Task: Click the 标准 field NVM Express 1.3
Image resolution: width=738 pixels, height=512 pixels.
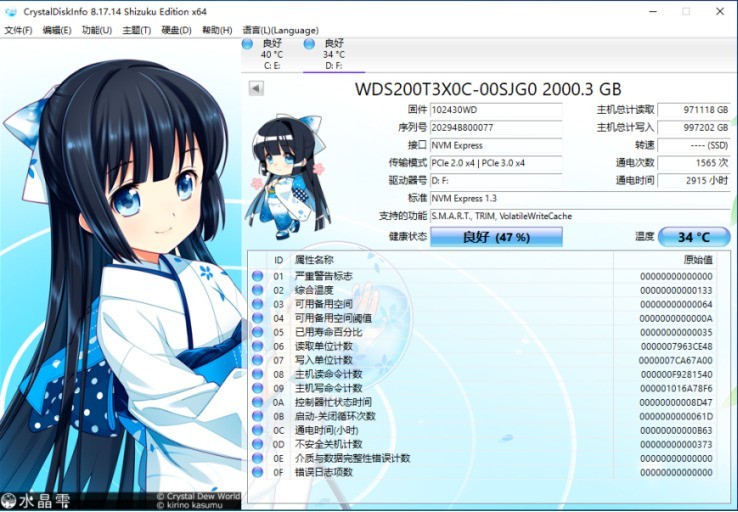Action: pyautogui.click(x=580, y=199)
